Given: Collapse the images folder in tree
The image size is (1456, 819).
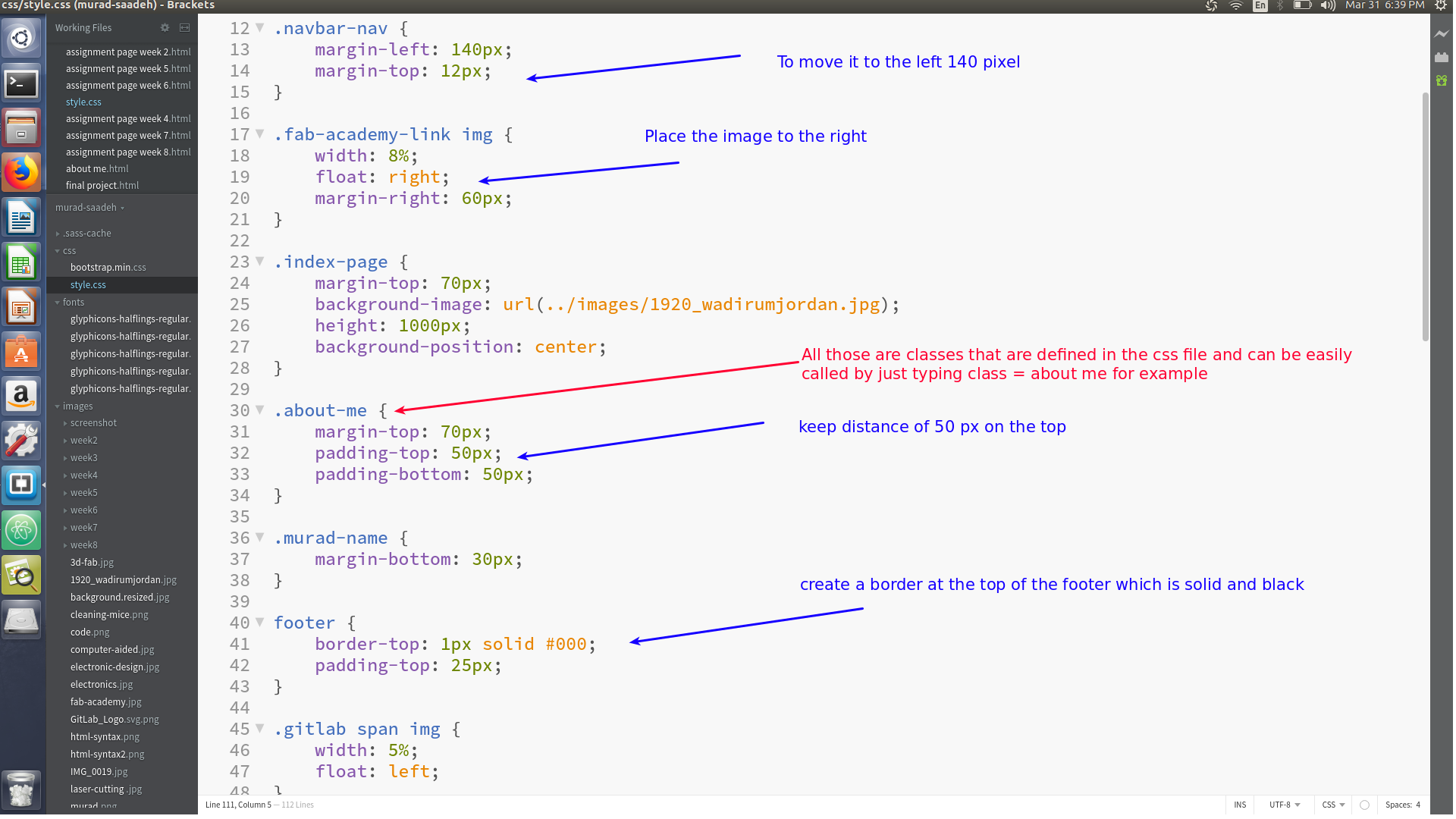Looking at the screenshot, I should pos(58,406).
